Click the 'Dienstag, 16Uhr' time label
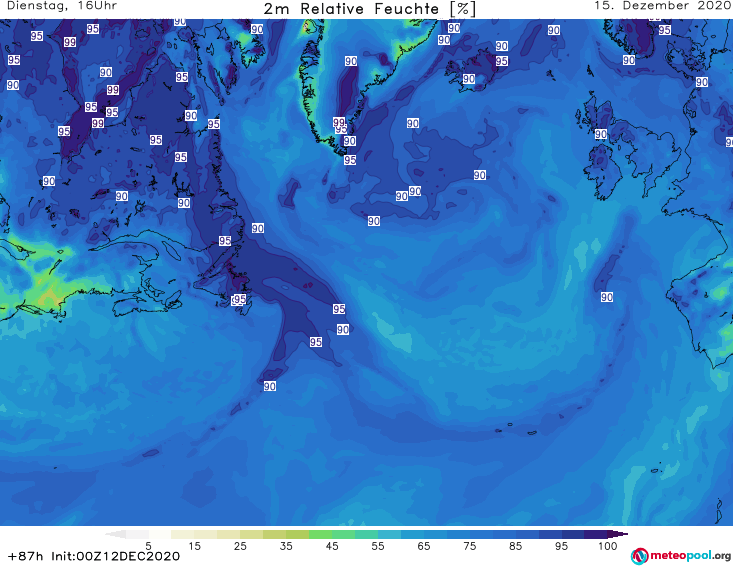Image resolution: width=733 pixels, height=566 pixels. coord(62,6)
